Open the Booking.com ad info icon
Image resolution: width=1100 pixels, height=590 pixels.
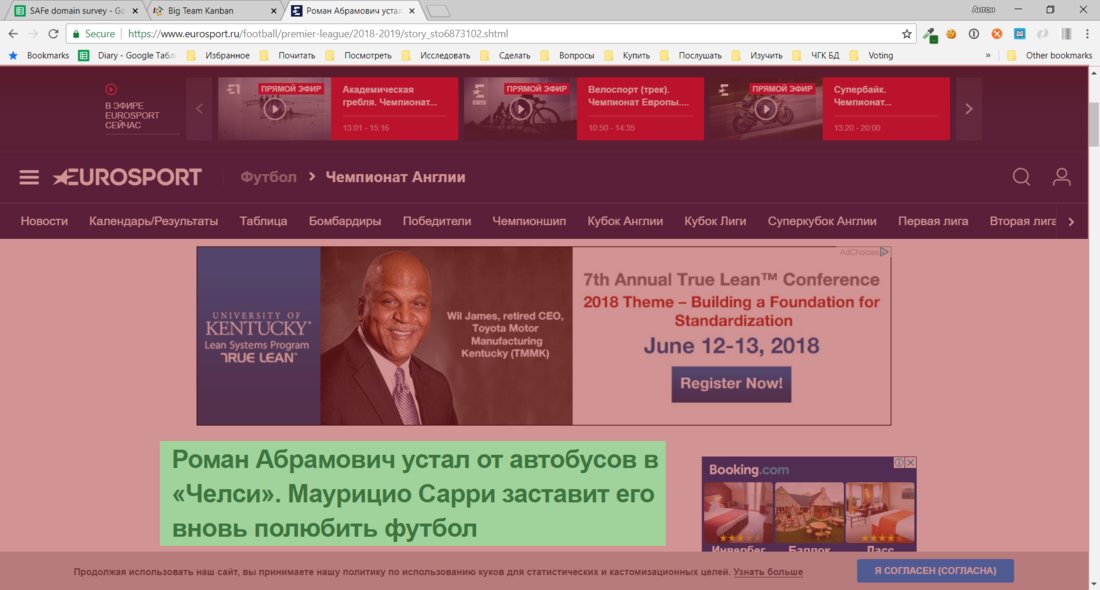tap(899, 462)
